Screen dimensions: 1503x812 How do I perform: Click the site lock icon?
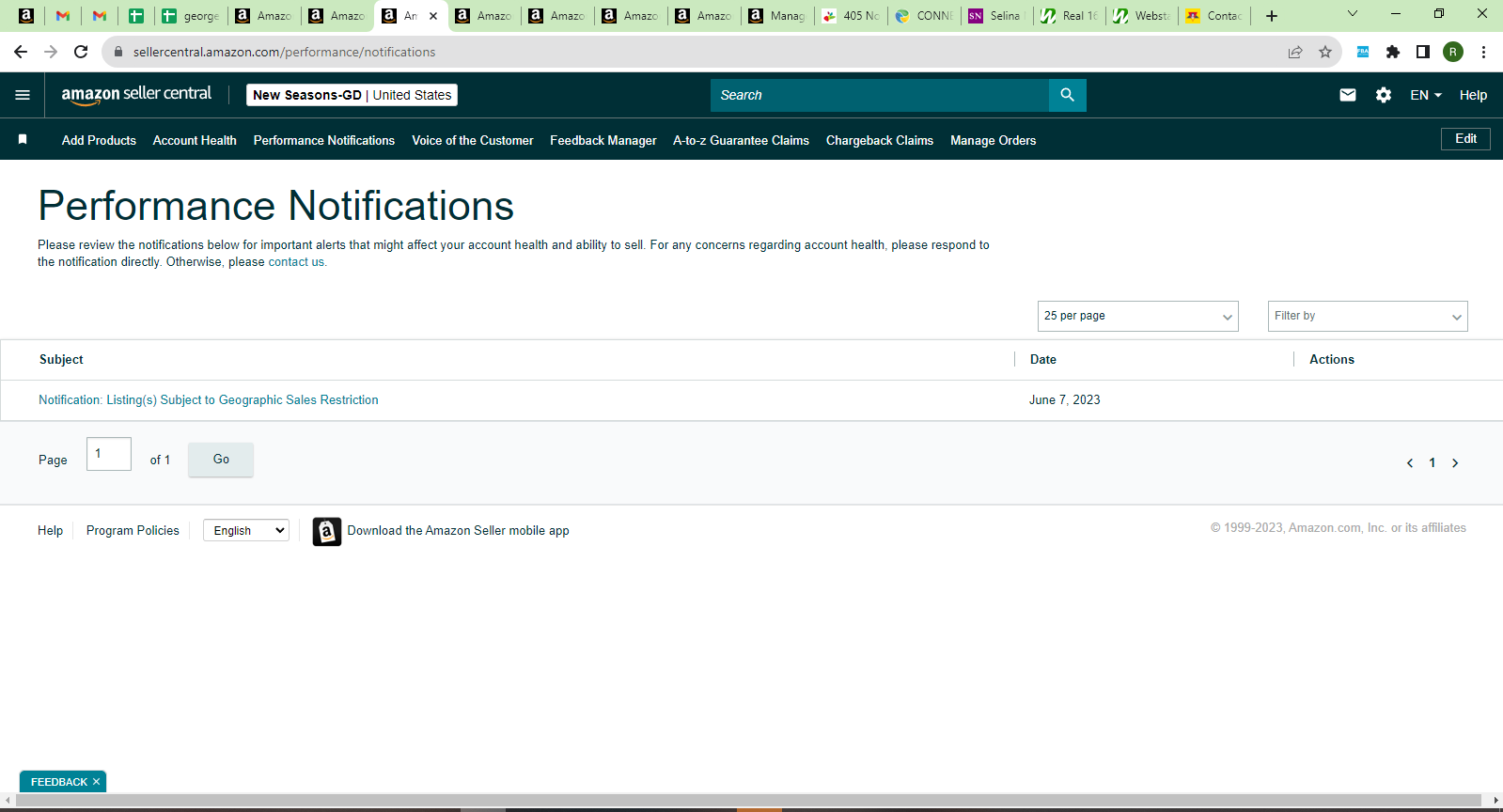tap(118, 52)
